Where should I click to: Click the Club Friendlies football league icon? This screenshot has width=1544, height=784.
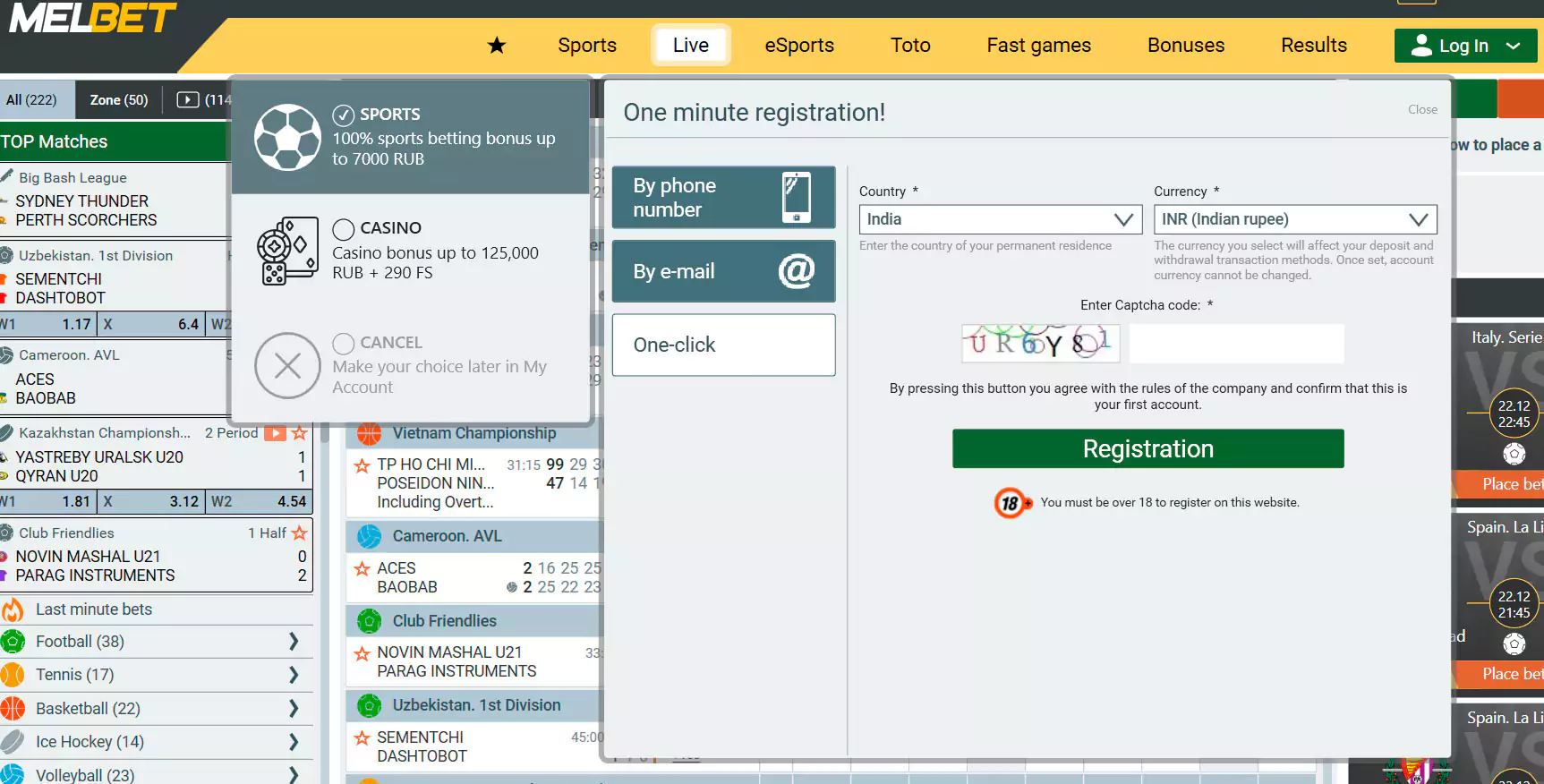pos(369,621)
